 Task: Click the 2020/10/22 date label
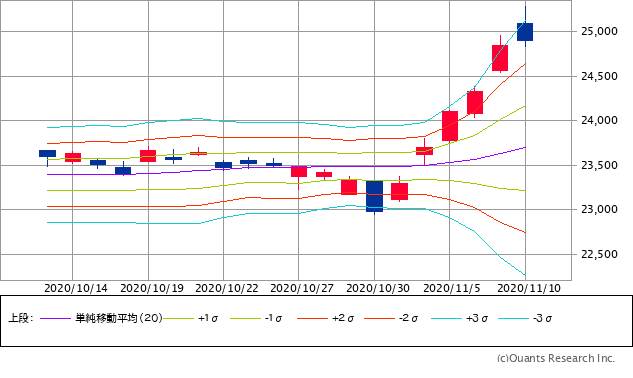227,288
